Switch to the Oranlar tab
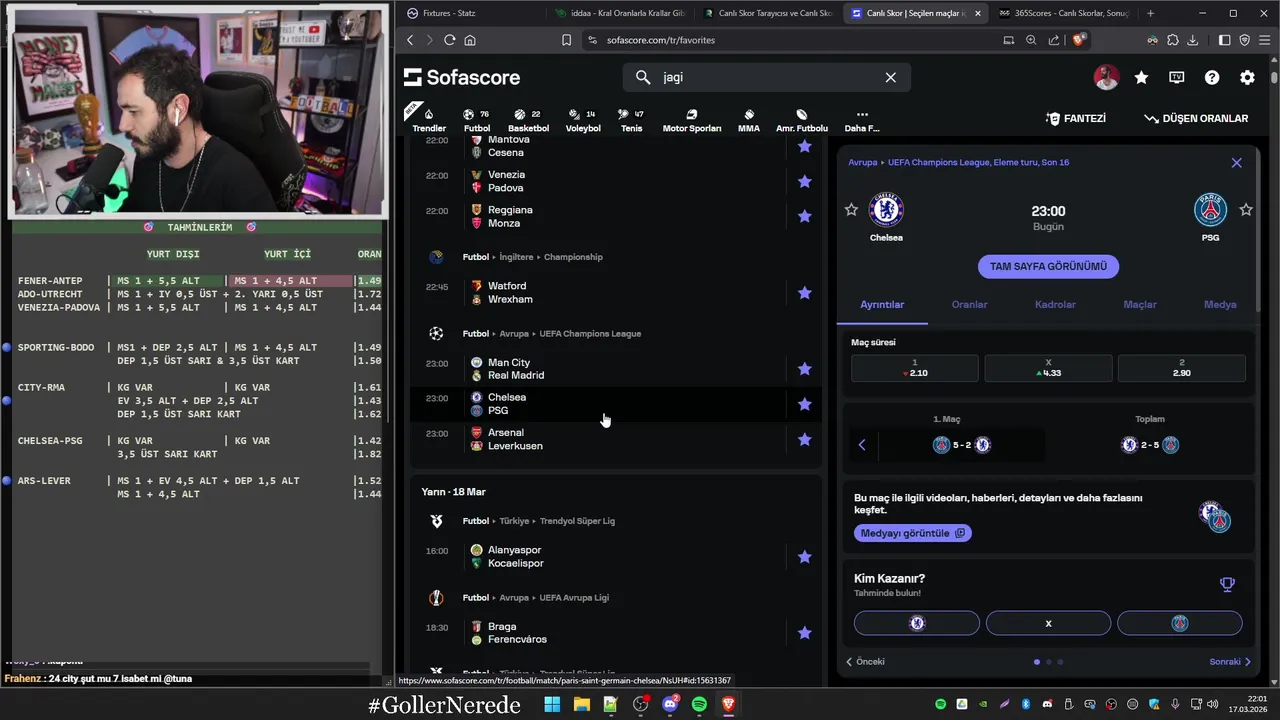This screenshot has height=720, width=1280. (x=969, y=304)
